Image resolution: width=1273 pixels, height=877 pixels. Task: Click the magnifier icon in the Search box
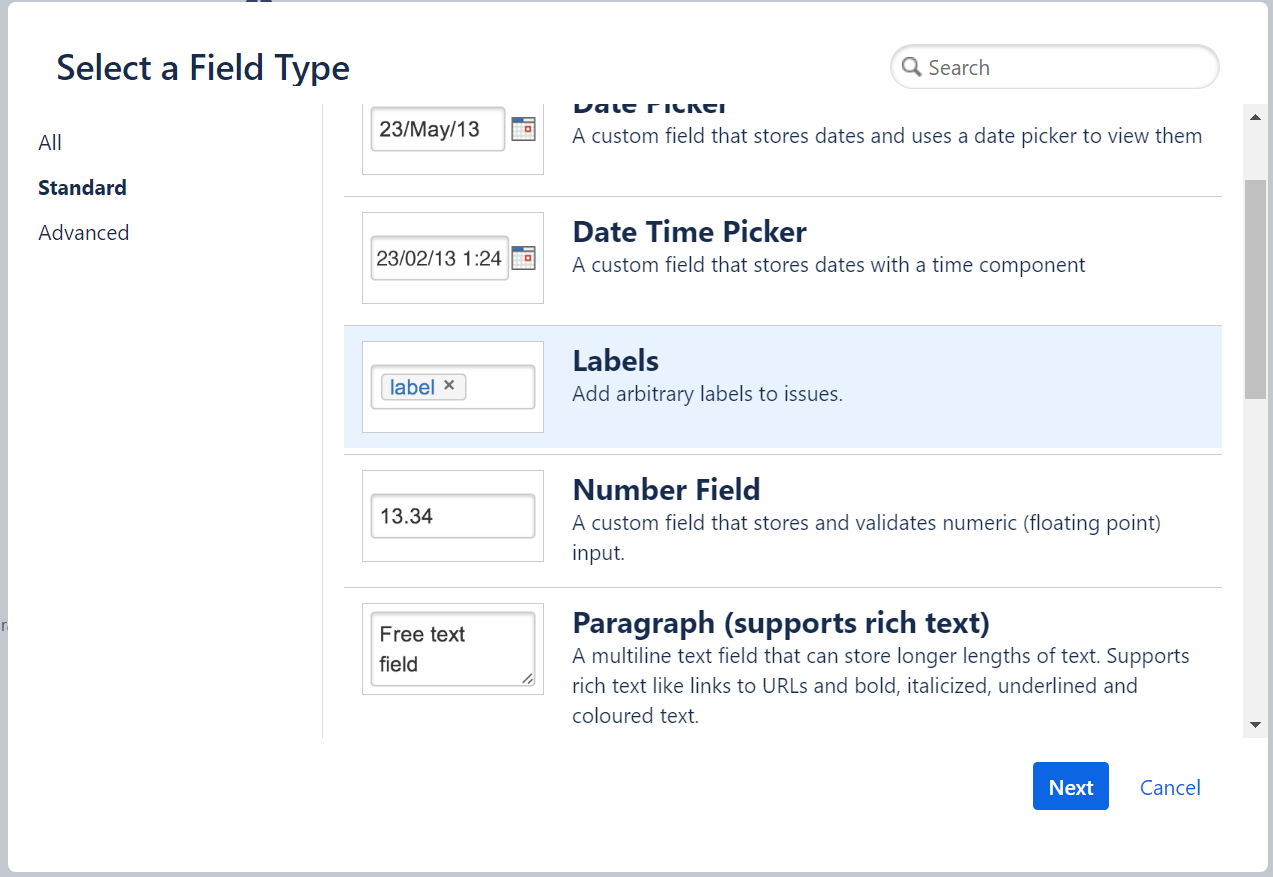coord(911,66)
